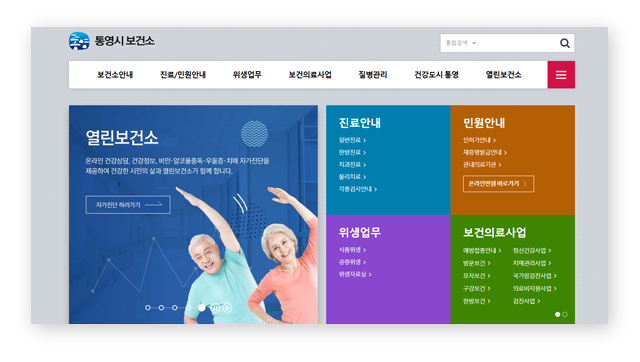Open the 건강도시 통영 menu
Viewport: 640px width, 362px height.
click(x=436, y=75)
